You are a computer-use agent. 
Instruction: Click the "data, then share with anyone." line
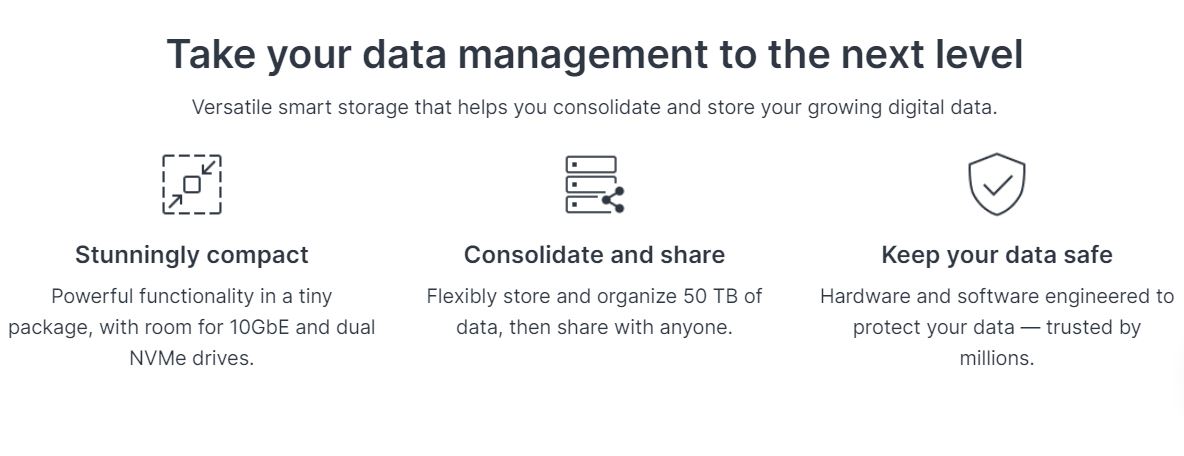click(x=594, y=328)
